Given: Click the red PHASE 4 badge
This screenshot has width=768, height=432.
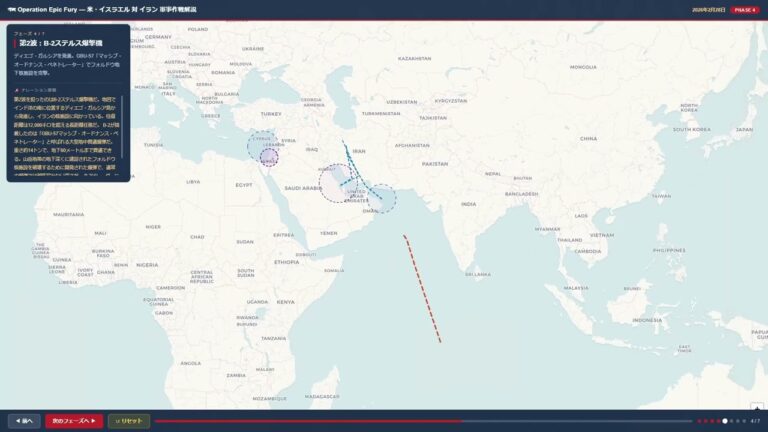Looking at the screenshot, I should pos(744,9).
